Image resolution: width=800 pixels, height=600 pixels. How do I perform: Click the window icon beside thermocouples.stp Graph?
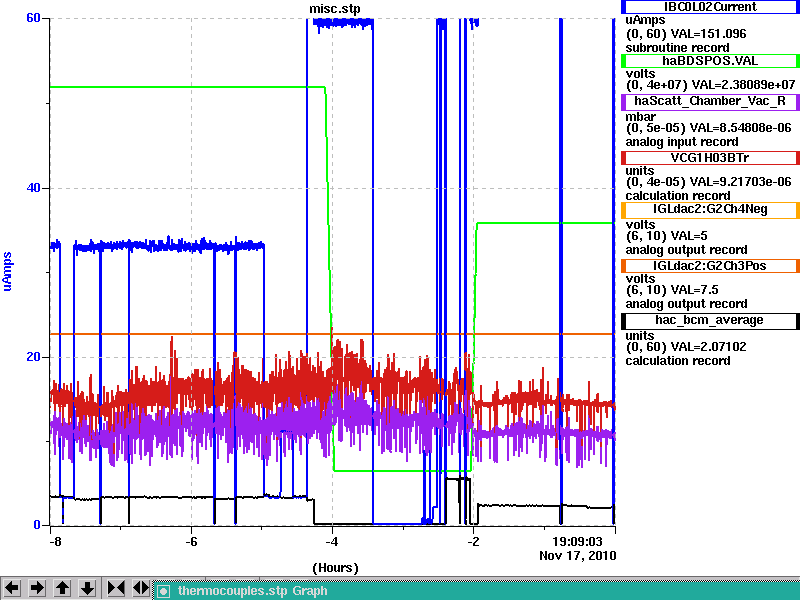(163, 591)
